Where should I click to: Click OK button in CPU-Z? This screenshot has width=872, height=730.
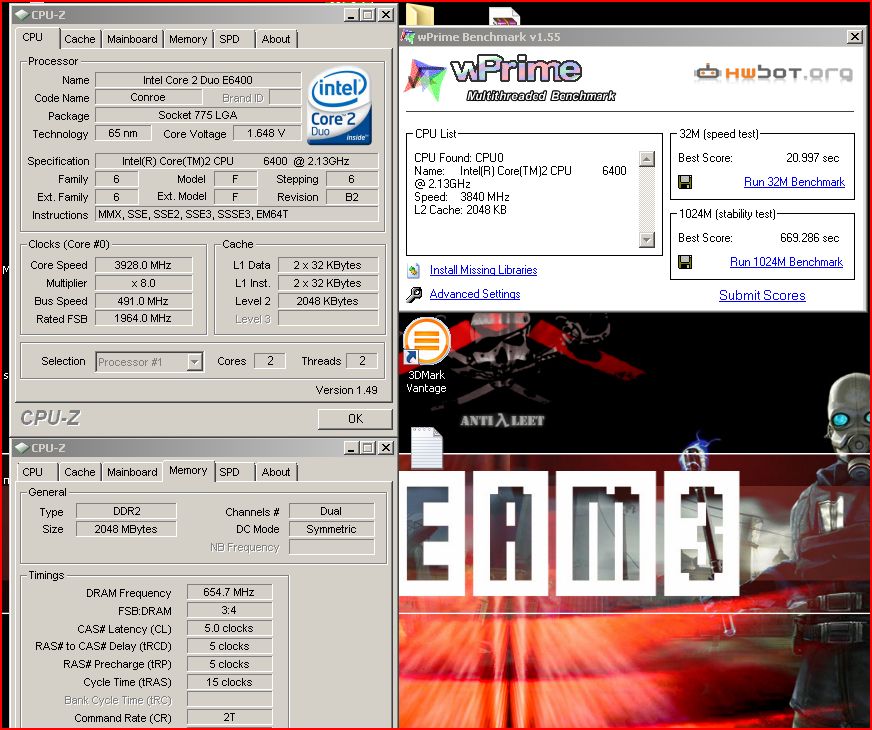point(355,419)
